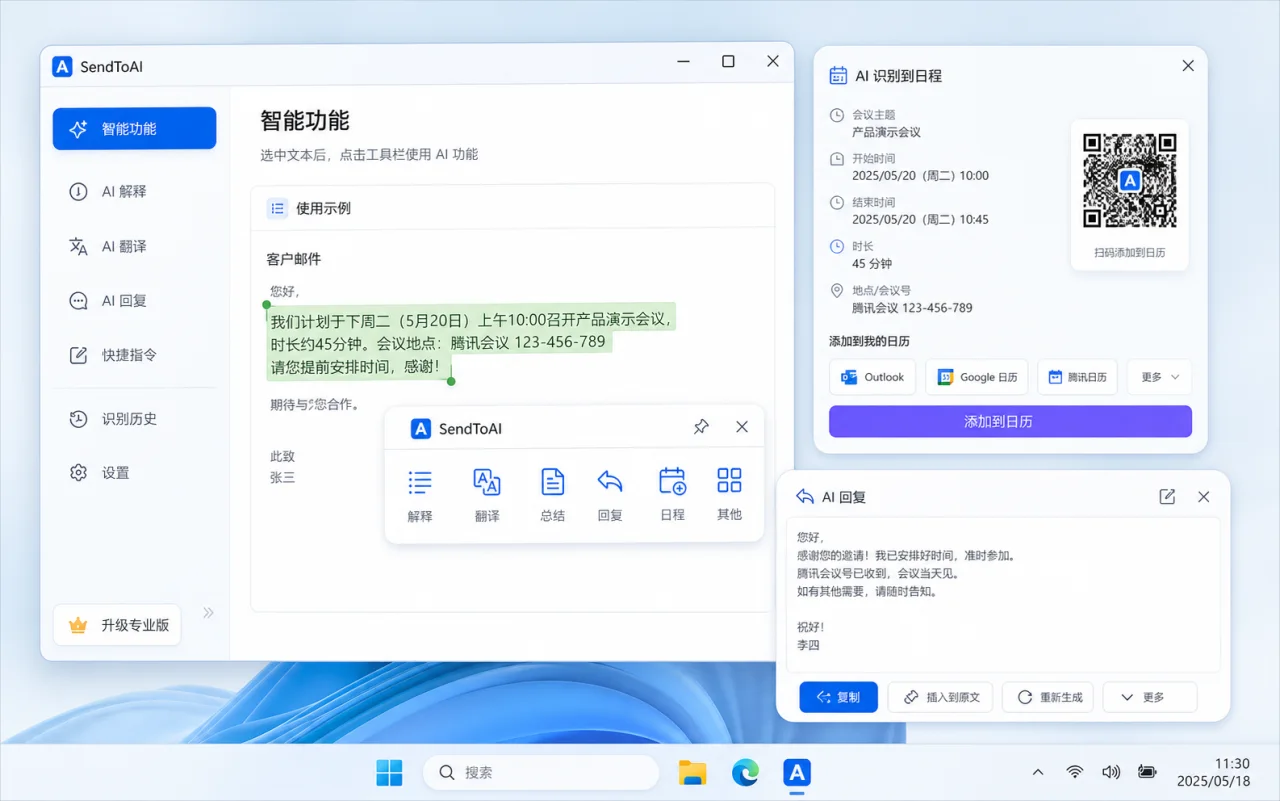The height and width of the screenshot is (801, 1280).
Task: Open Wi-Fi network tray icon
Action: coord(1075,772)
